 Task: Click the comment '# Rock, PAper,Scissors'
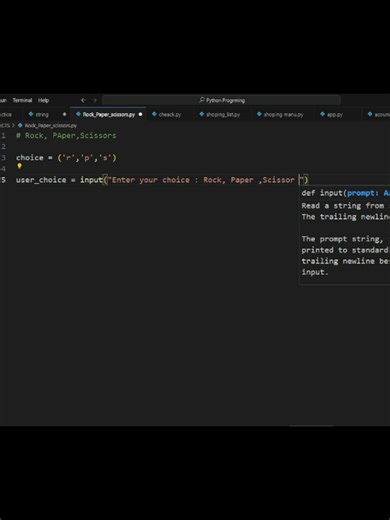pos(66,135)
